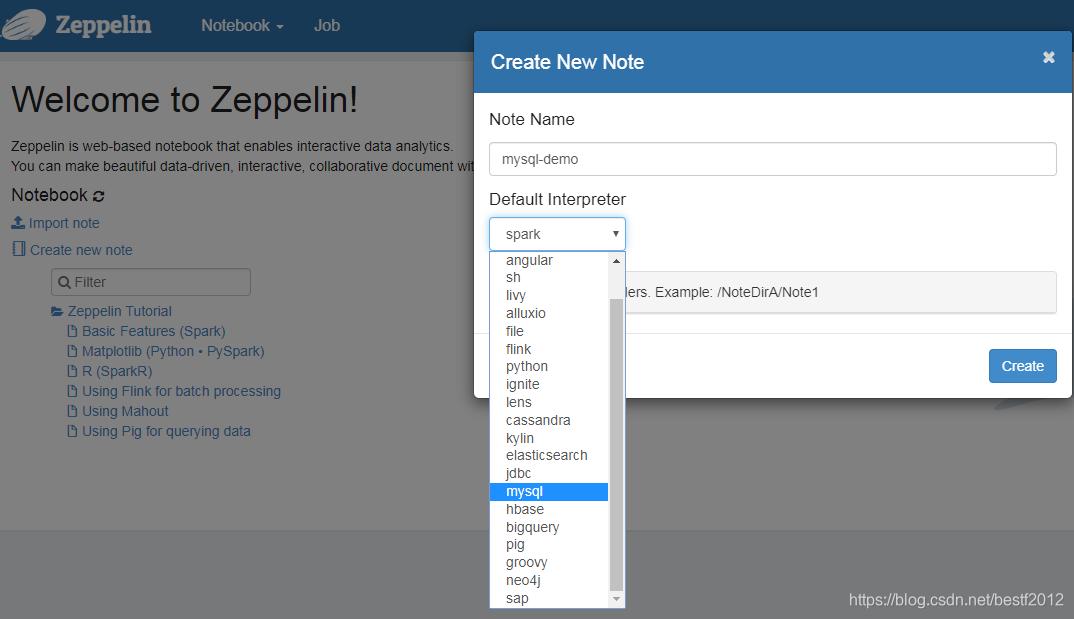
Task: Click the Zeppelin Tutorial folder icon
Action: [x=58, y=312]
